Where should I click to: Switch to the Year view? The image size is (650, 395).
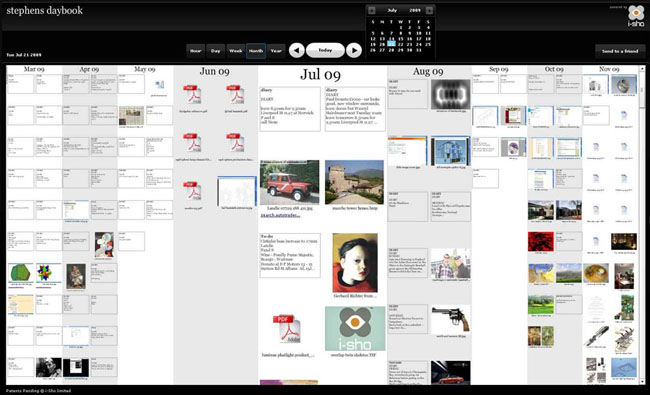(x=276, y=51)
